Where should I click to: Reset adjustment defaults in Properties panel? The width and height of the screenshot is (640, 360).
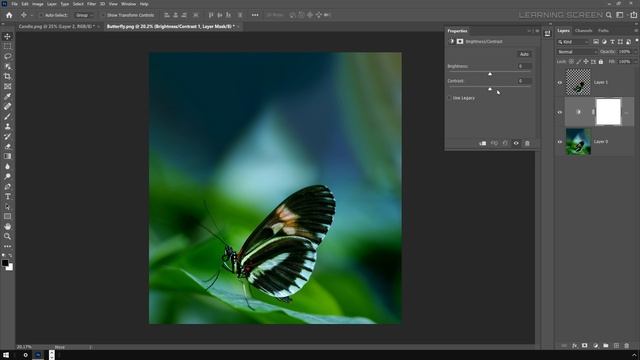505,143
